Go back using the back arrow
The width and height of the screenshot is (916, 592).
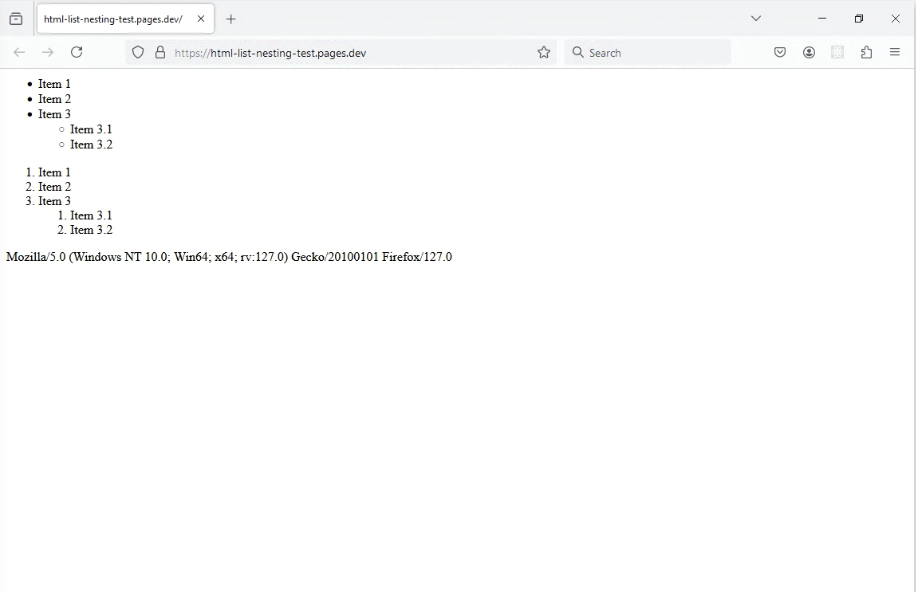[x=19, y=52]
